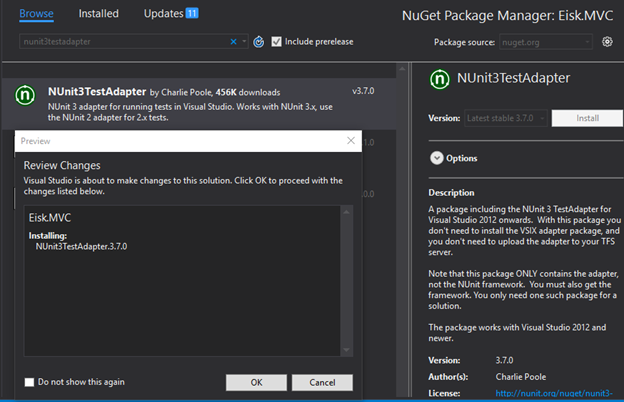Close the Preview dialog

(351, 141)
